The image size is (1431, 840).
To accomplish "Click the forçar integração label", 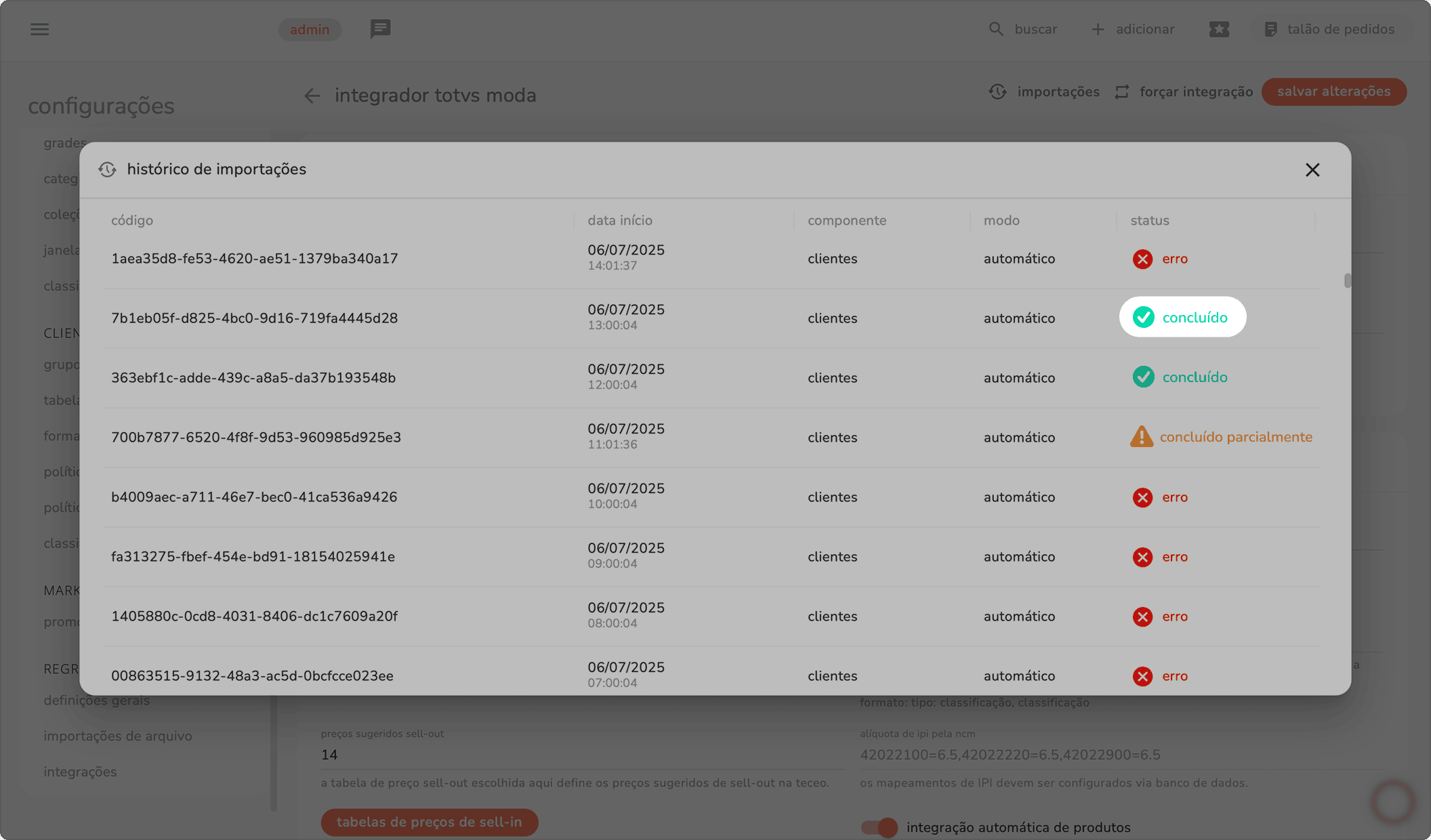I will [x=1196, y=91].
